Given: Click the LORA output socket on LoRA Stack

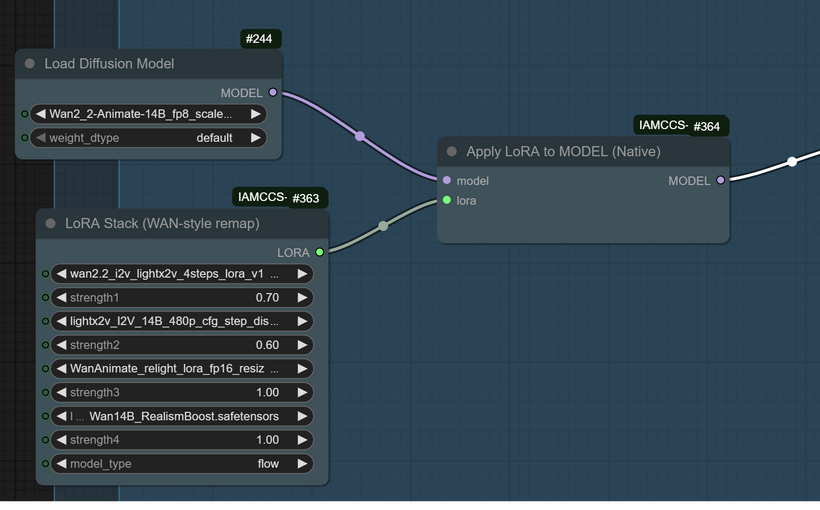Looking at the screenshot, I should [x=319, y=253].
